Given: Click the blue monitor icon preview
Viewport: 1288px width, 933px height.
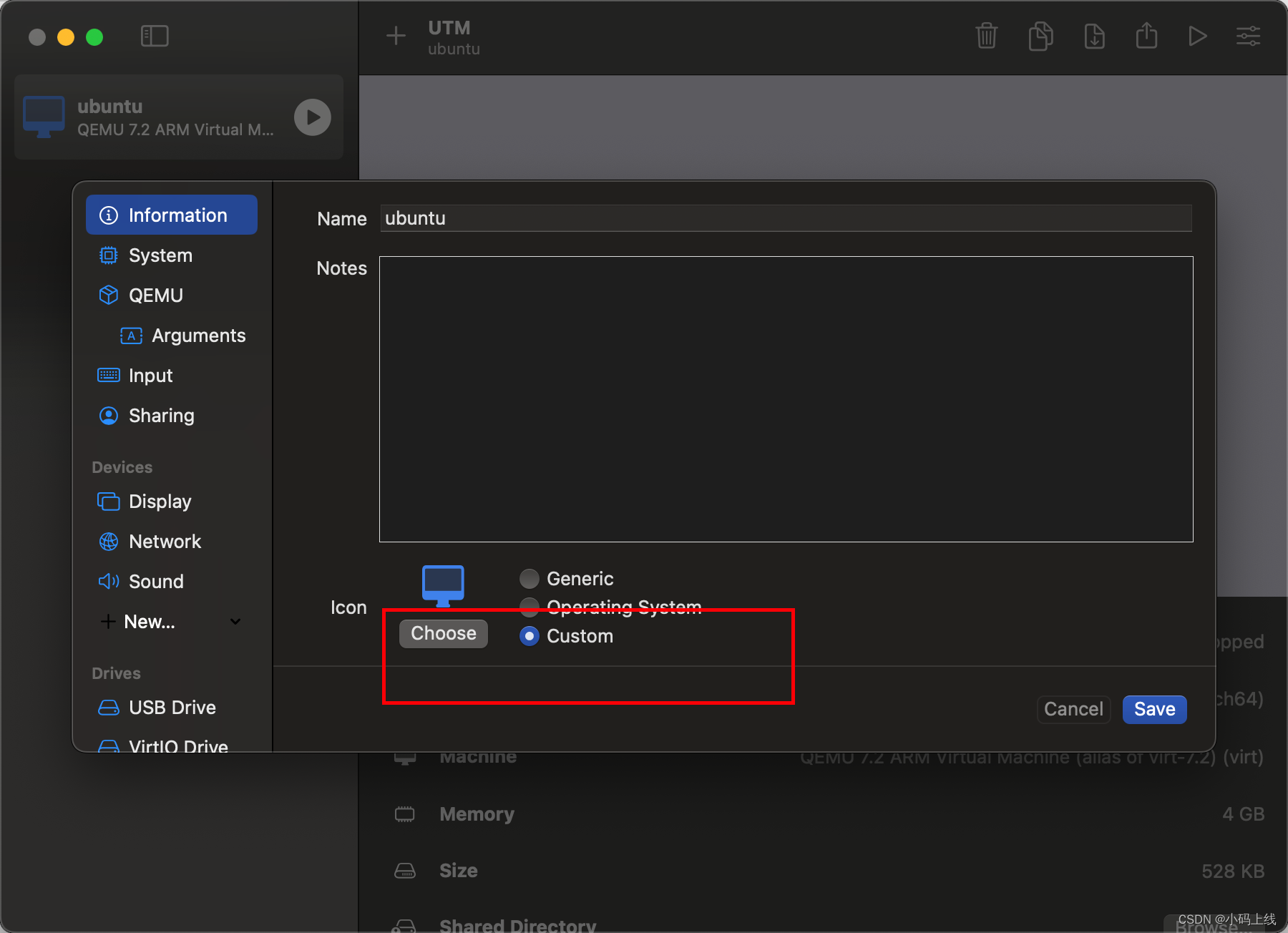Looking at the screenshot, I should [443, 586].
